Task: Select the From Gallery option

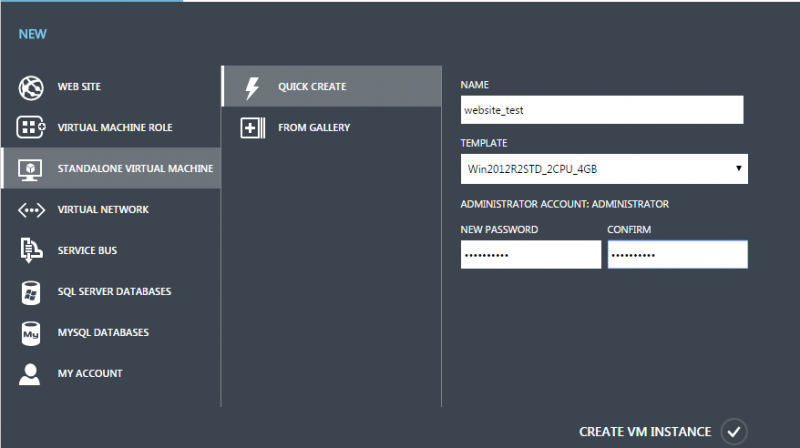Action: coord(314,128)
